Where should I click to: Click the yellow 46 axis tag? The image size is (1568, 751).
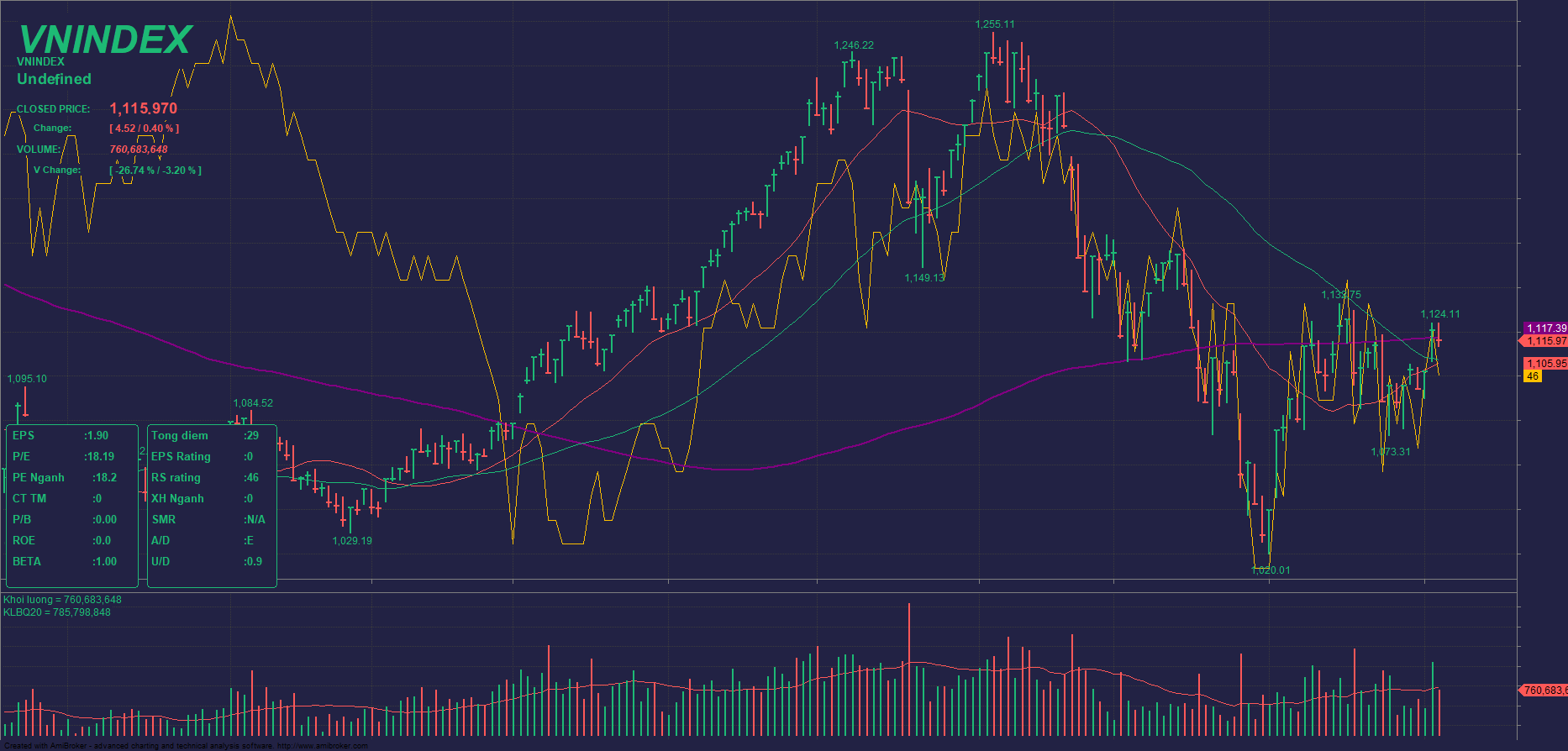click(1533, 376)
